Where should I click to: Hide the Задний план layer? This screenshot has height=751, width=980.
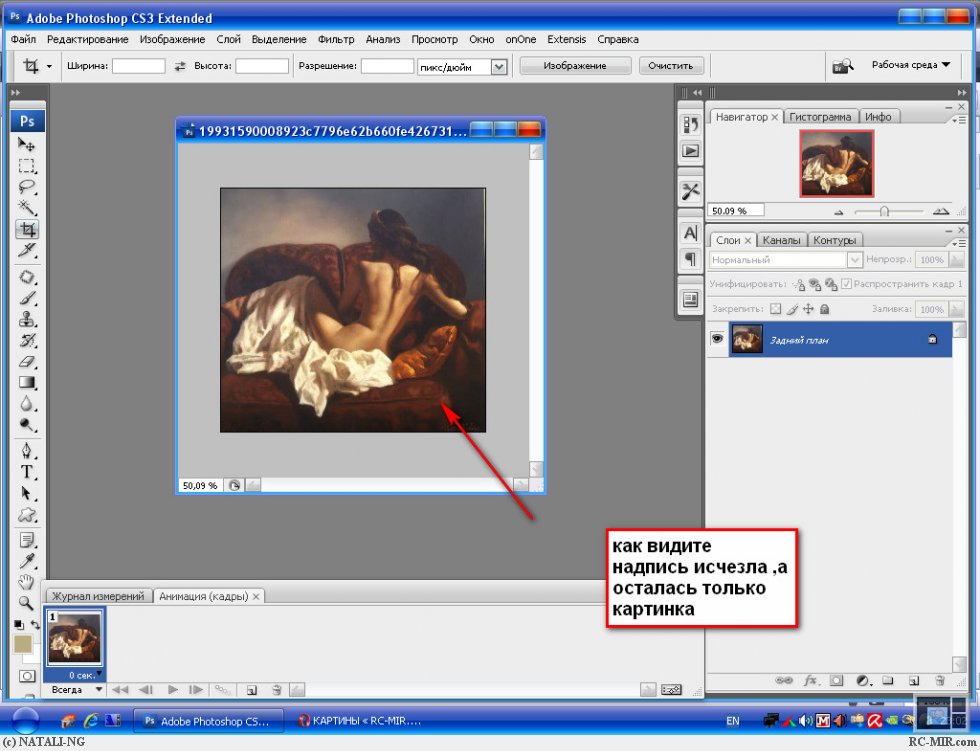717,339
